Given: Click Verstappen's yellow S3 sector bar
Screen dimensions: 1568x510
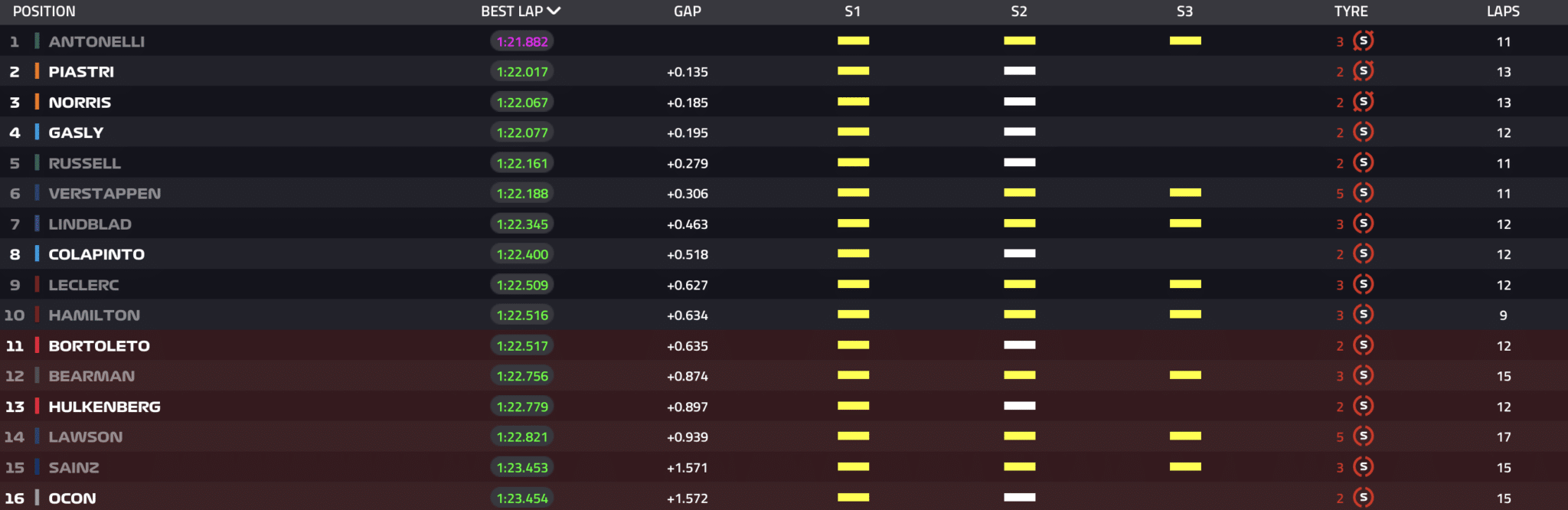Looking at the screenshot, I should pyautogui.click(x=1185, y=193).
